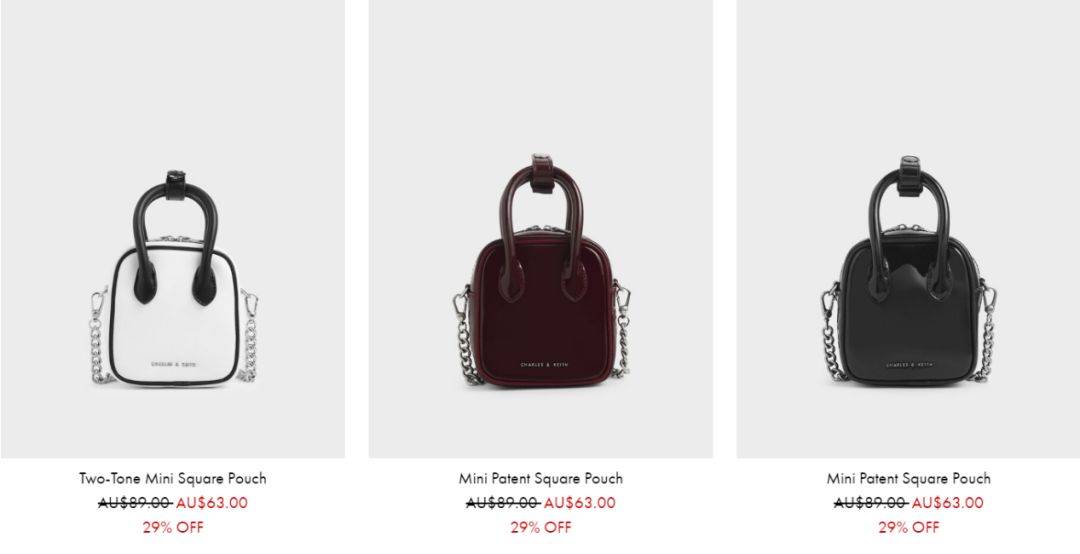
Task: Click the crossed-out AU$89.00 under the burgundy pouch
Action: click(502, 503)
